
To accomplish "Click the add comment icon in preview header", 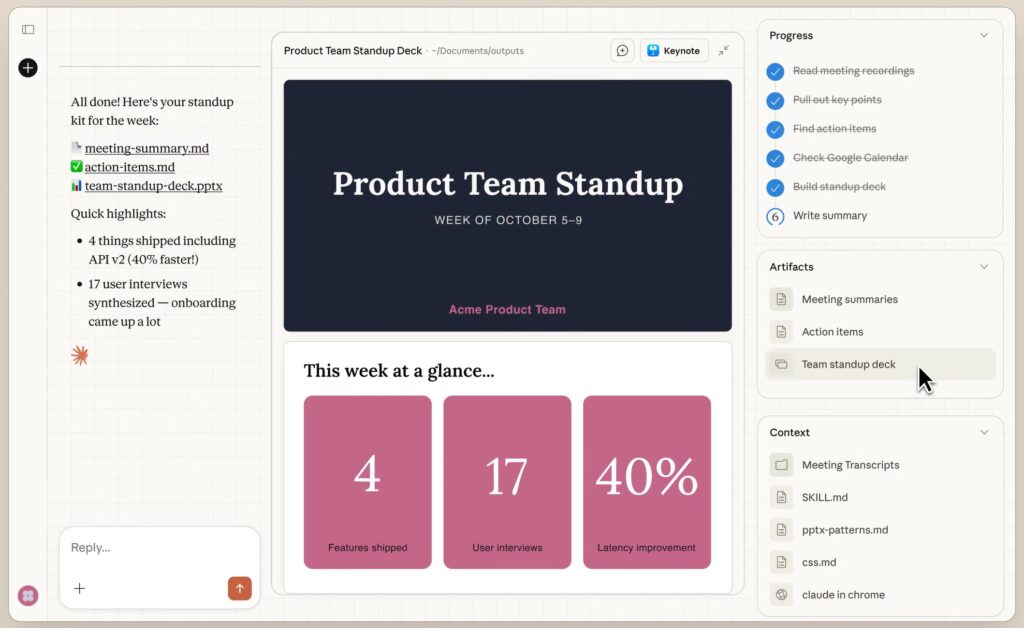I will (x=622, y=51).
